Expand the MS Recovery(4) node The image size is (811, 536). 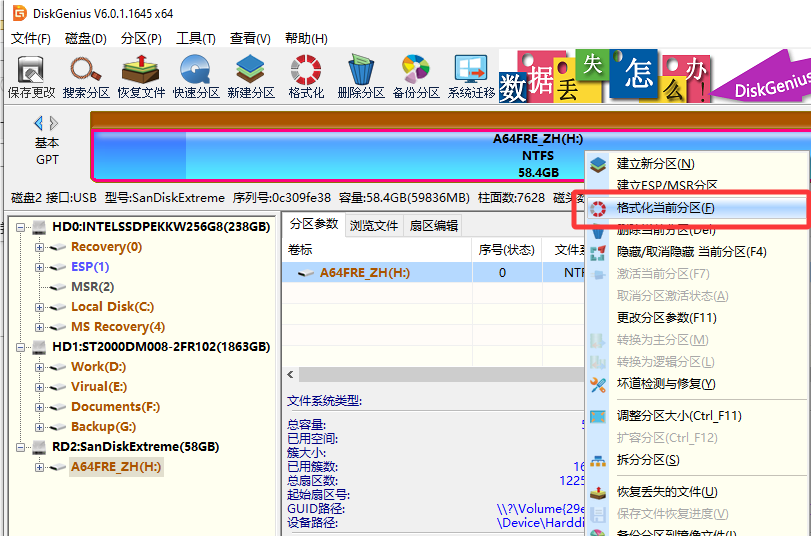(39, 327)
